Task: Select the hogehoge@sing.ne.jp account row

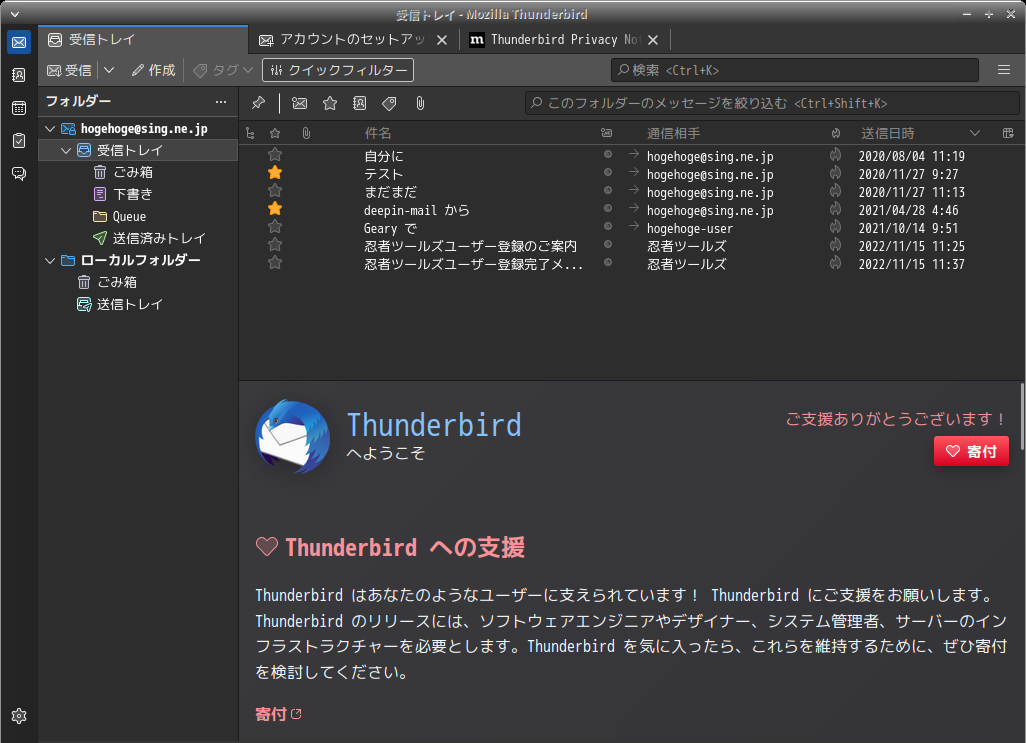Action: (138, 129)
